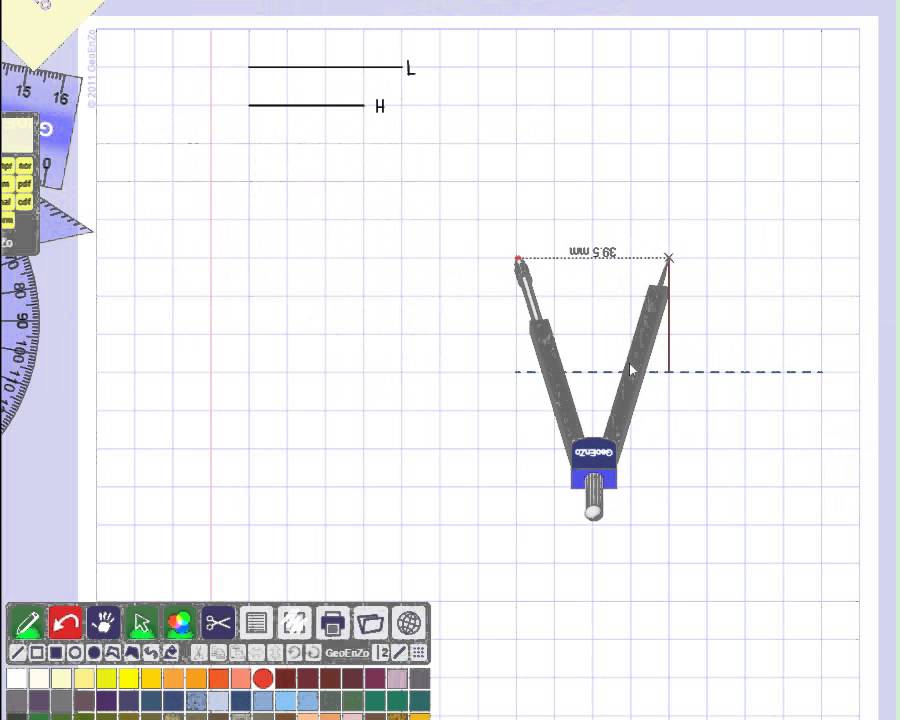The height and width of the screenshot is (720, 900).
Task: Click the globe web icon
Action: click(x=409, y=622)
